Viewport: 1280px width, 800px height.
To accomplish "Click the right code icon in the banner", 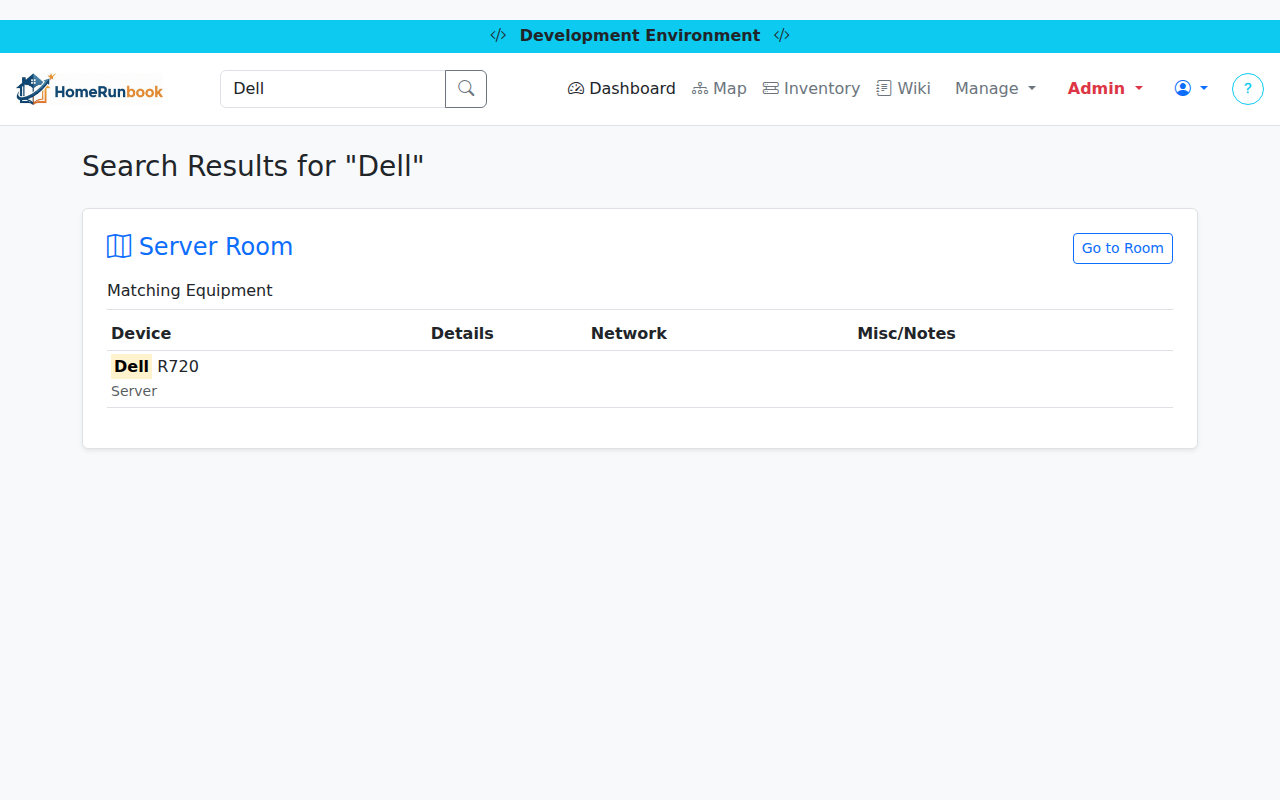I will 781,35.
